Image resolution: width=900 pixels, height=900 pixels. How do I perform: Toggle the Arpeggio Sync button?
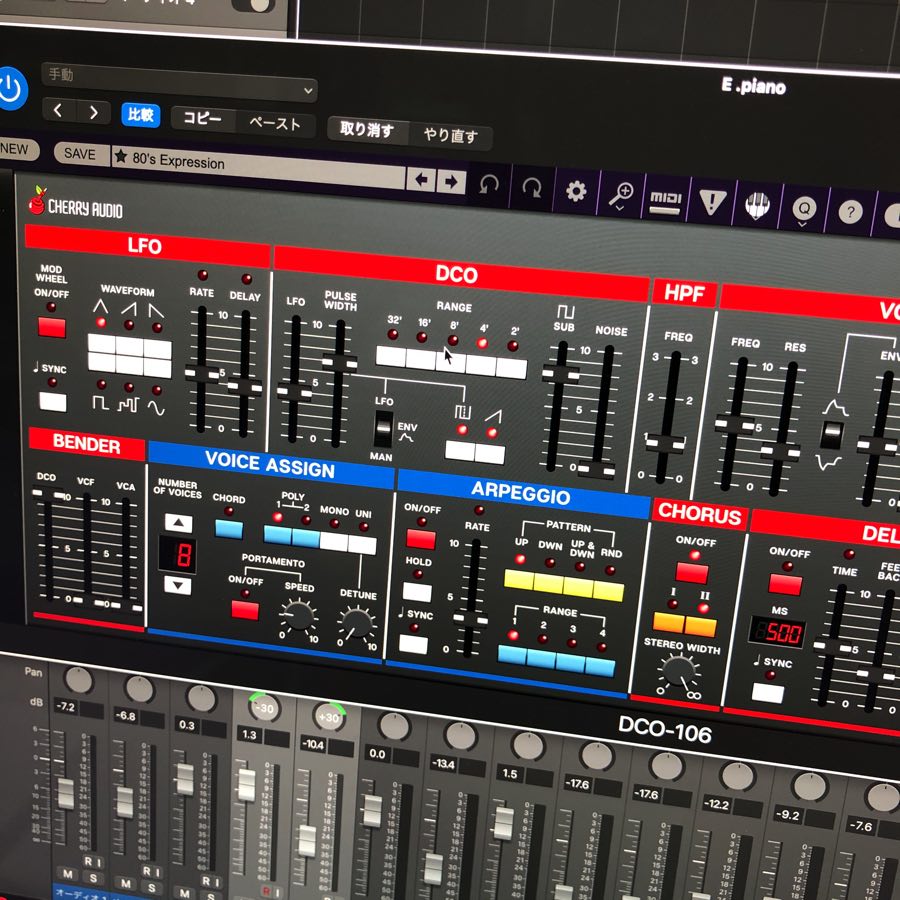[x=413, y=645]
